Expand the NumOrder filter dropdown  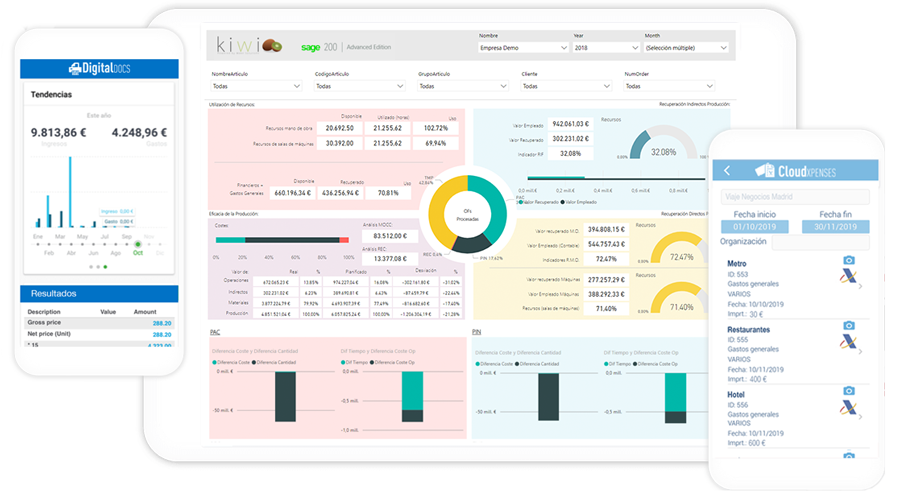[669, 86]
